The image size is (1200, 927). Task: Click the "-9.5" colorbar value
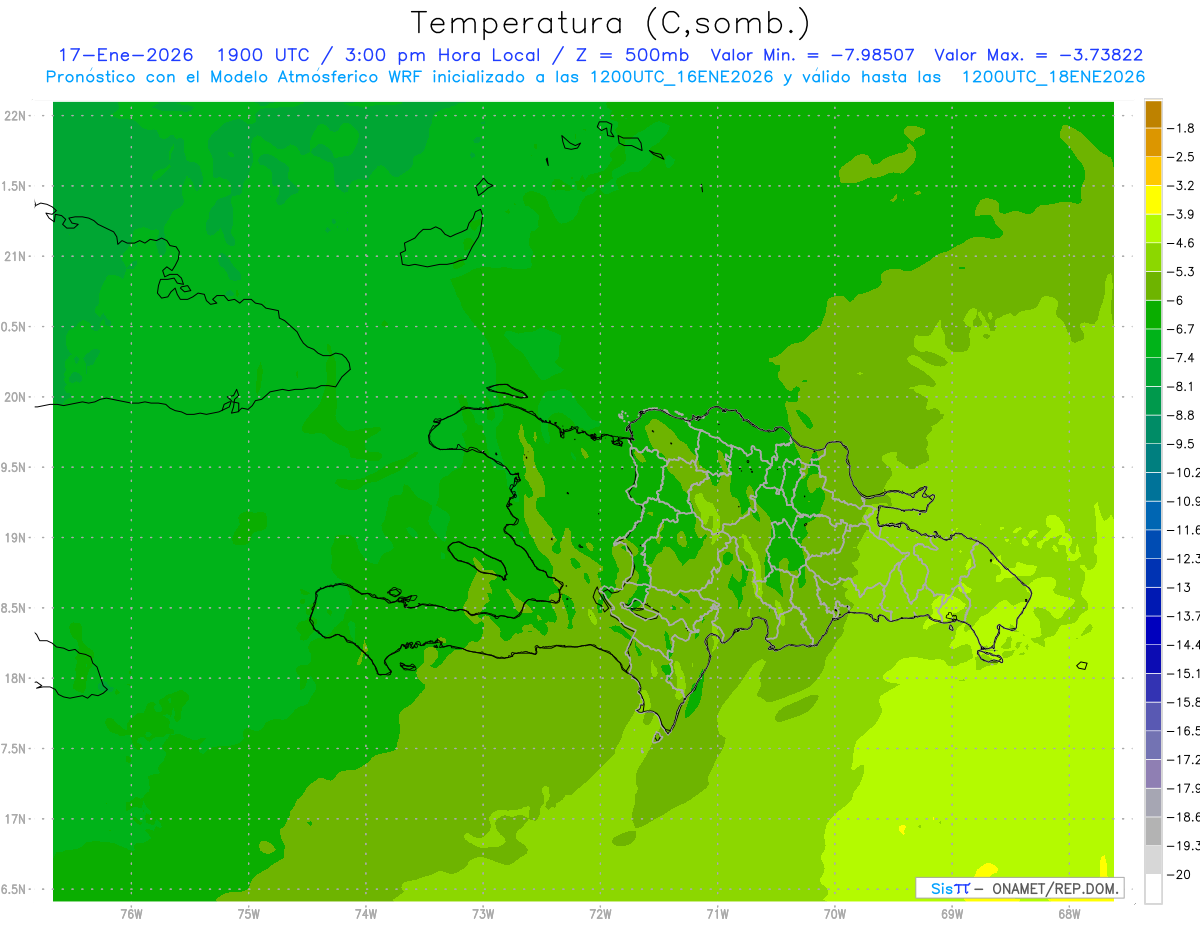[1182, 443]
